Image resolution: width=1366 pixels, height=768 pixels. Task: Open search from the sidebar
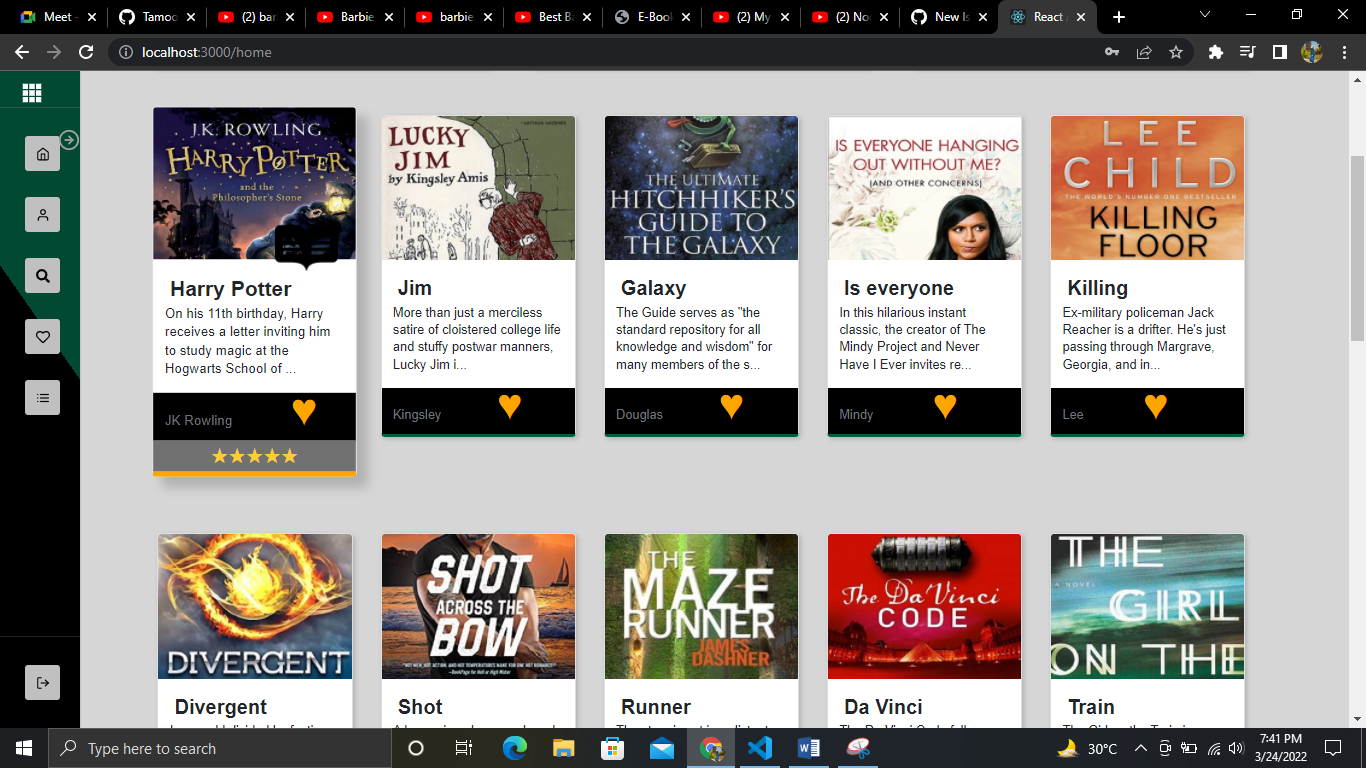pyautogui.click(x=41, y=275)
